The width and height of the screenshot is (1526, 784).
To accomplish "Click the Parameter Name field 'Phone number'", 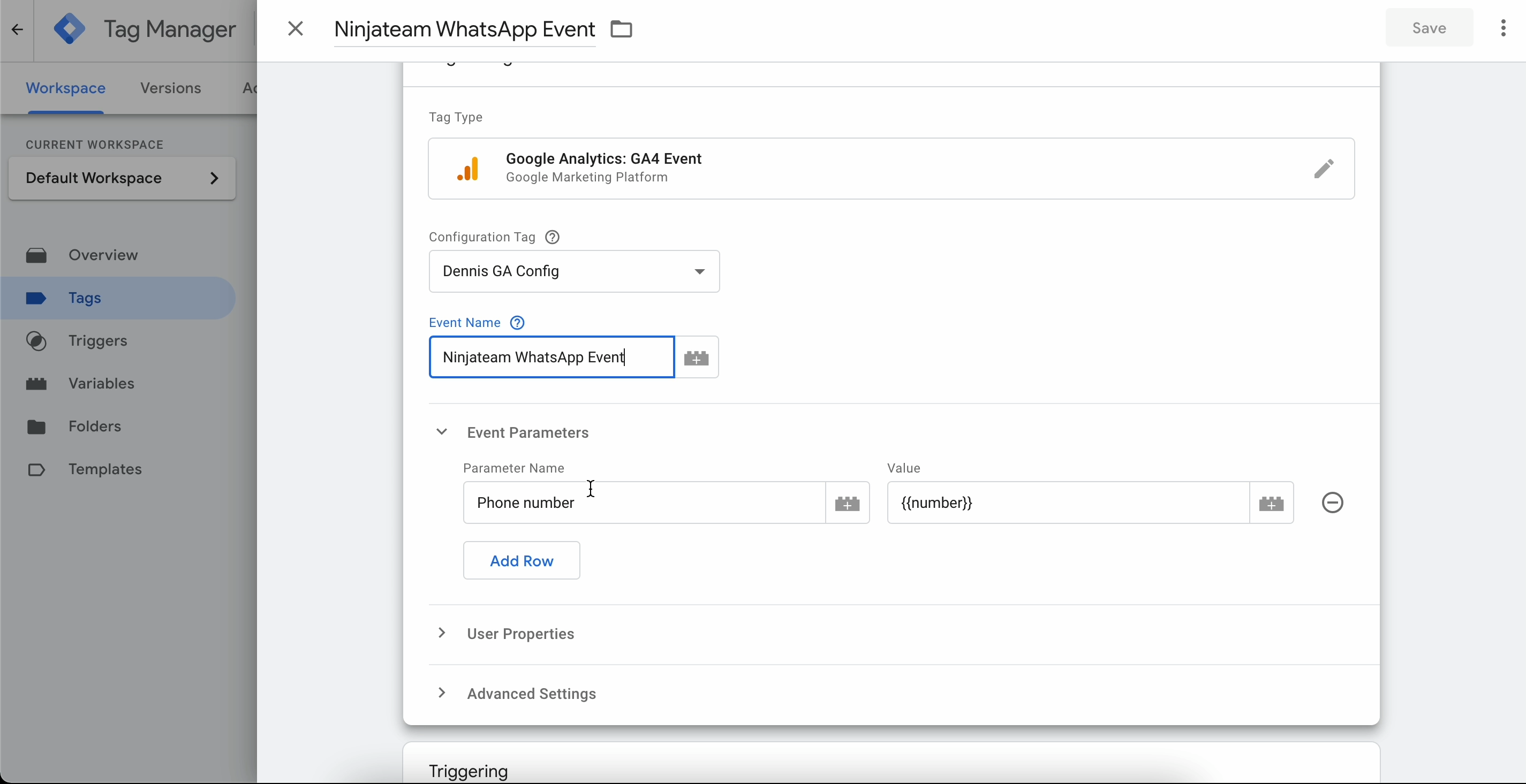I will (x=644, y=503).
